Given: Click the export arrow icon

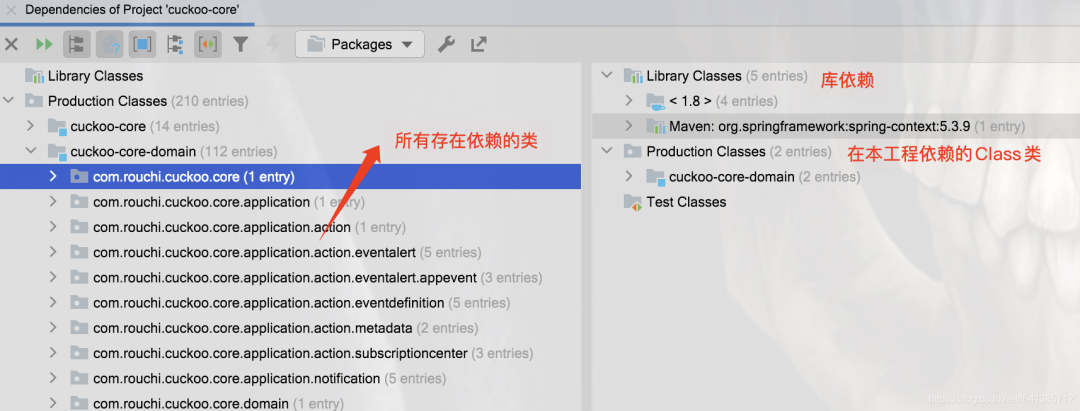Looking at the screenshot, I should (x=479, y=45).
